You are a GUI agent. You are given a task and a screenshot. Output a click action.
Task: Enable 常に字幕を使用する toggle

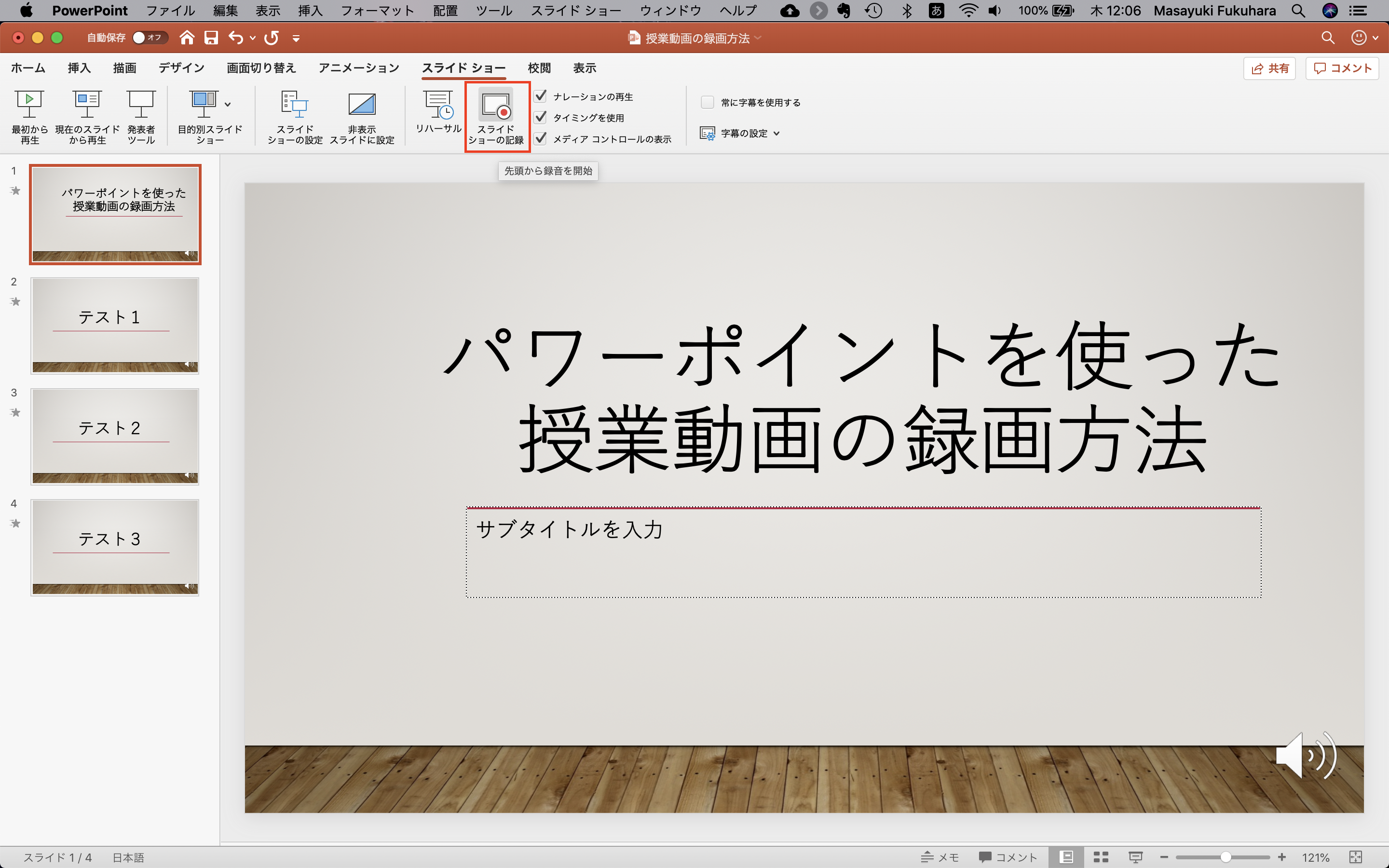(x=706, y=101)
